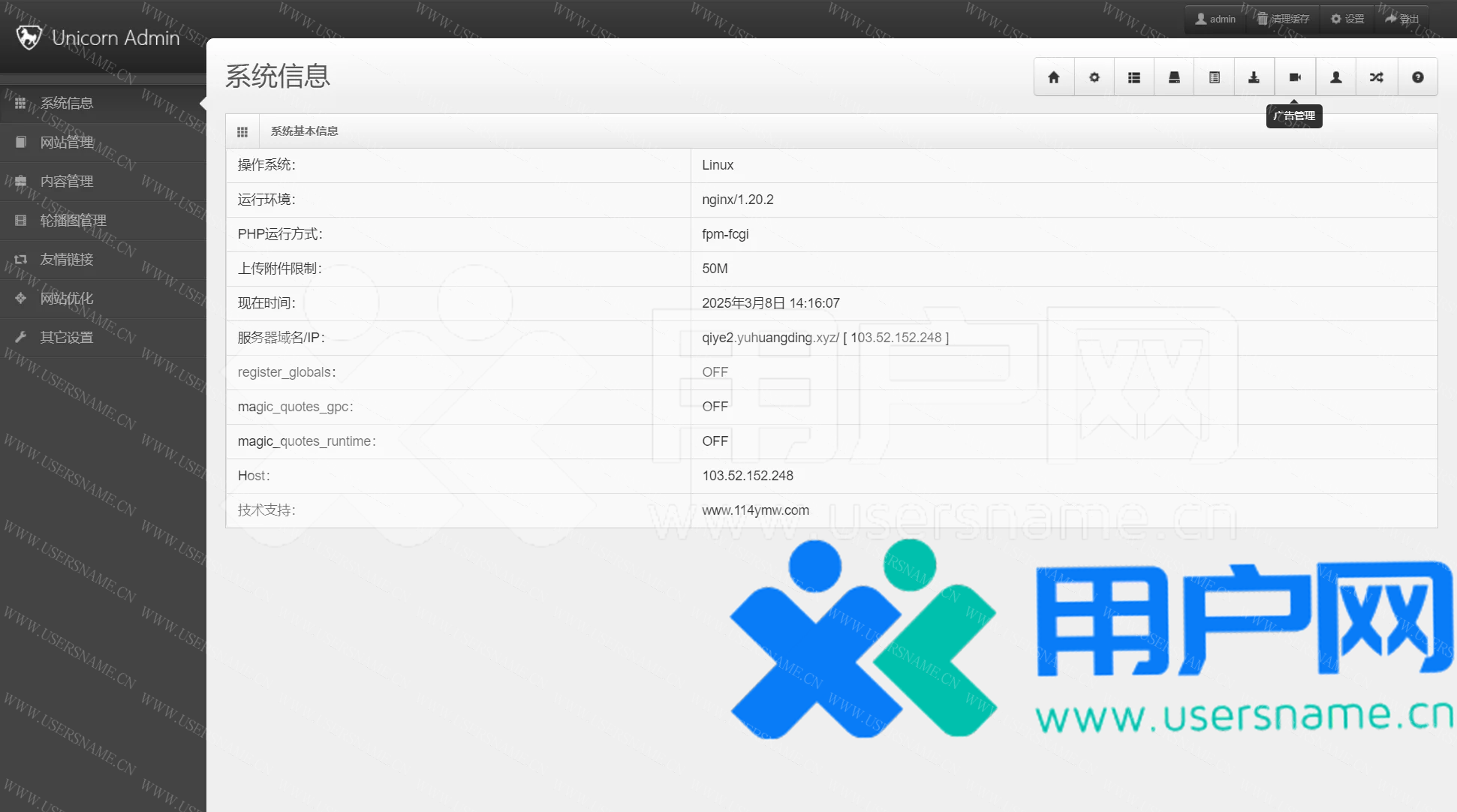Click the home icon in toolbar
This screenshot has width=1457, height=812.
[x=1054, y=77]
